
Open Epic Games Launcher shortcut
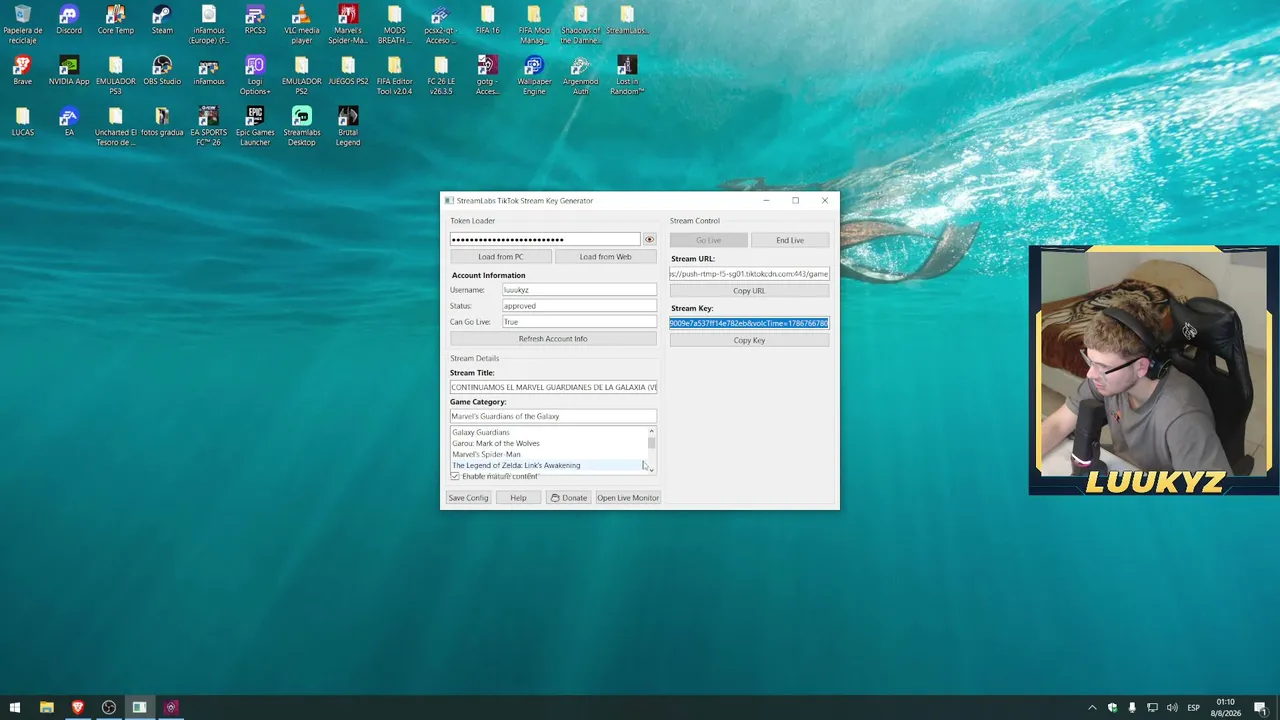[255, 127]
